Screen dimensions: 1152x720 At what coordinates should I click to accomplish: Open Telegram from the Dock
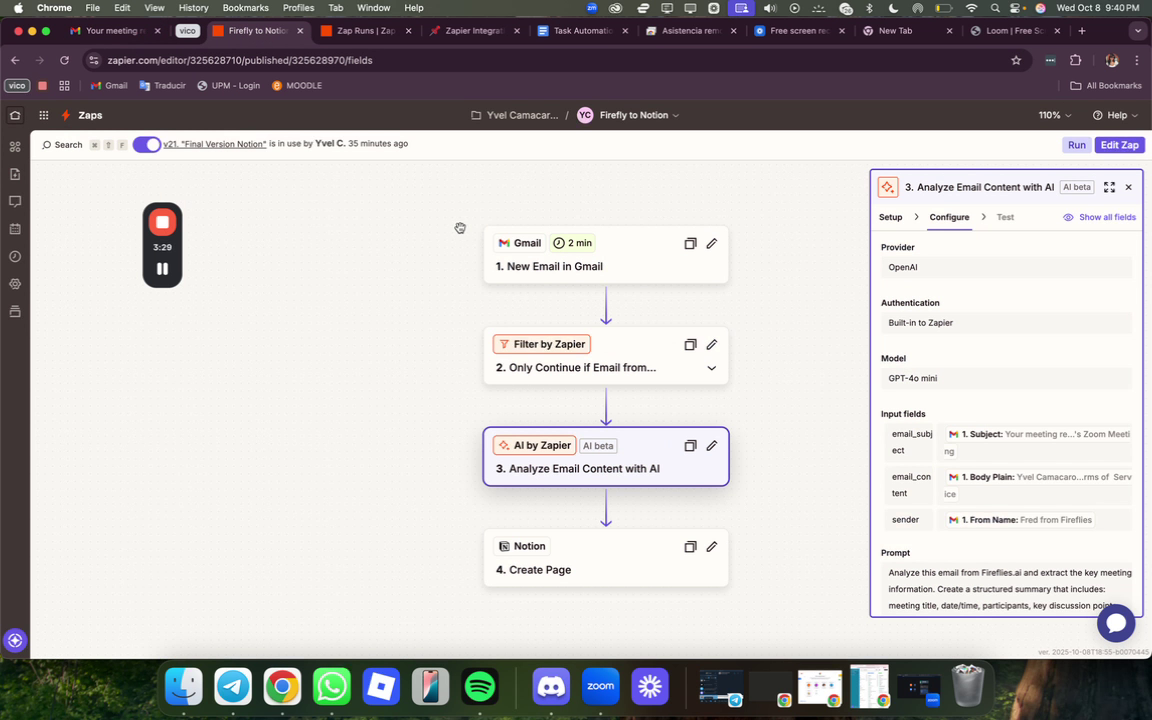click(x=233, y=687)
